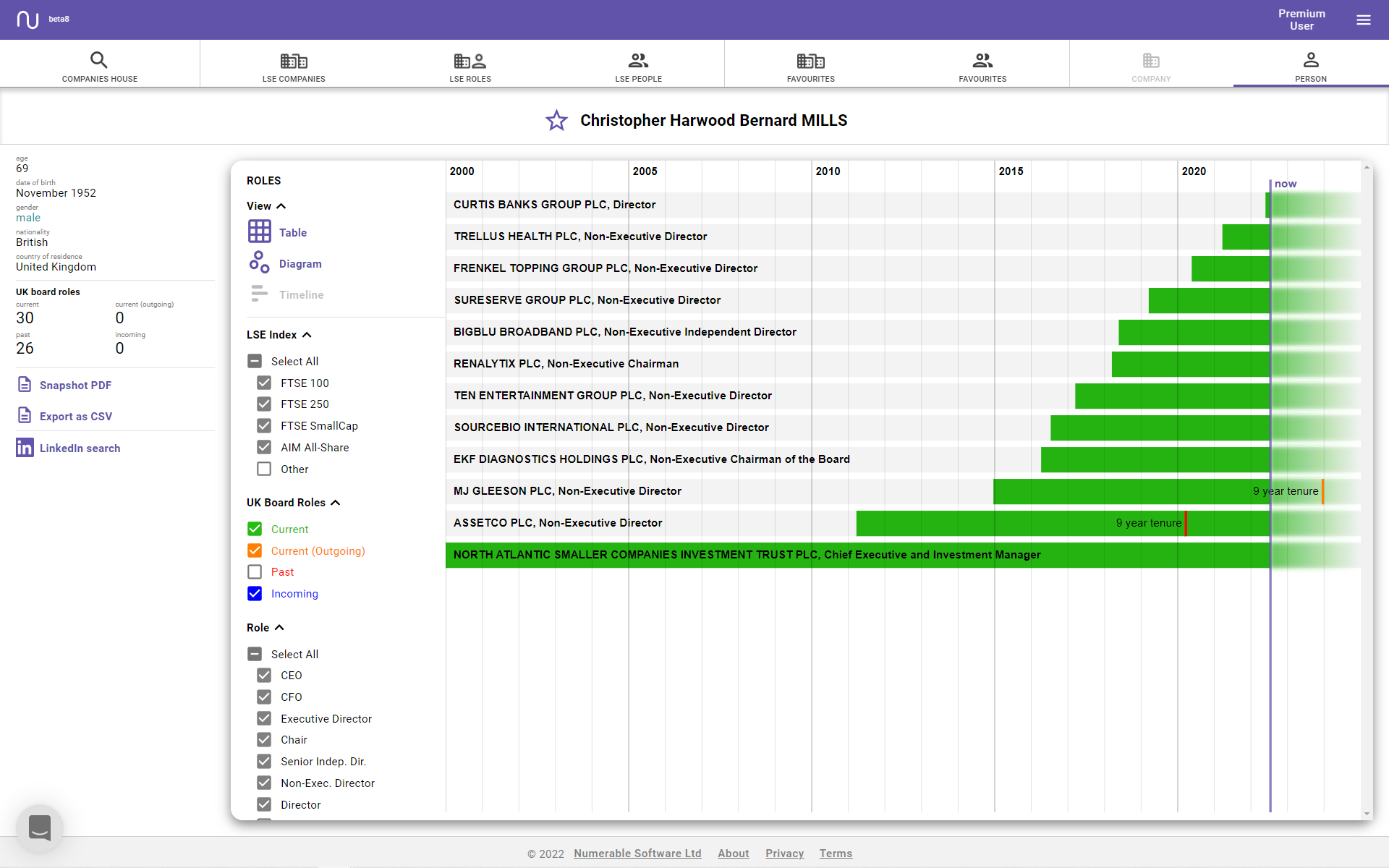
Task: Toggle the FTSE SmallCap checkbox
Action: pyautogui.click(x=264, y=425)
